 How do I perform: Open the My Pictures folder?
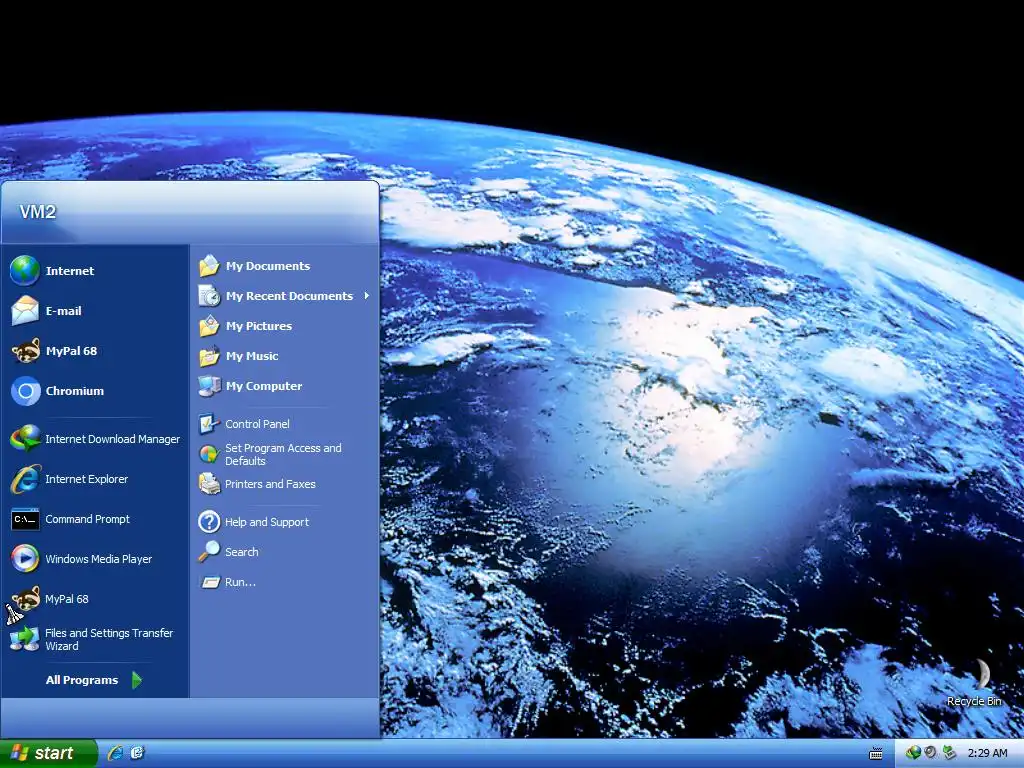(285, 326)
